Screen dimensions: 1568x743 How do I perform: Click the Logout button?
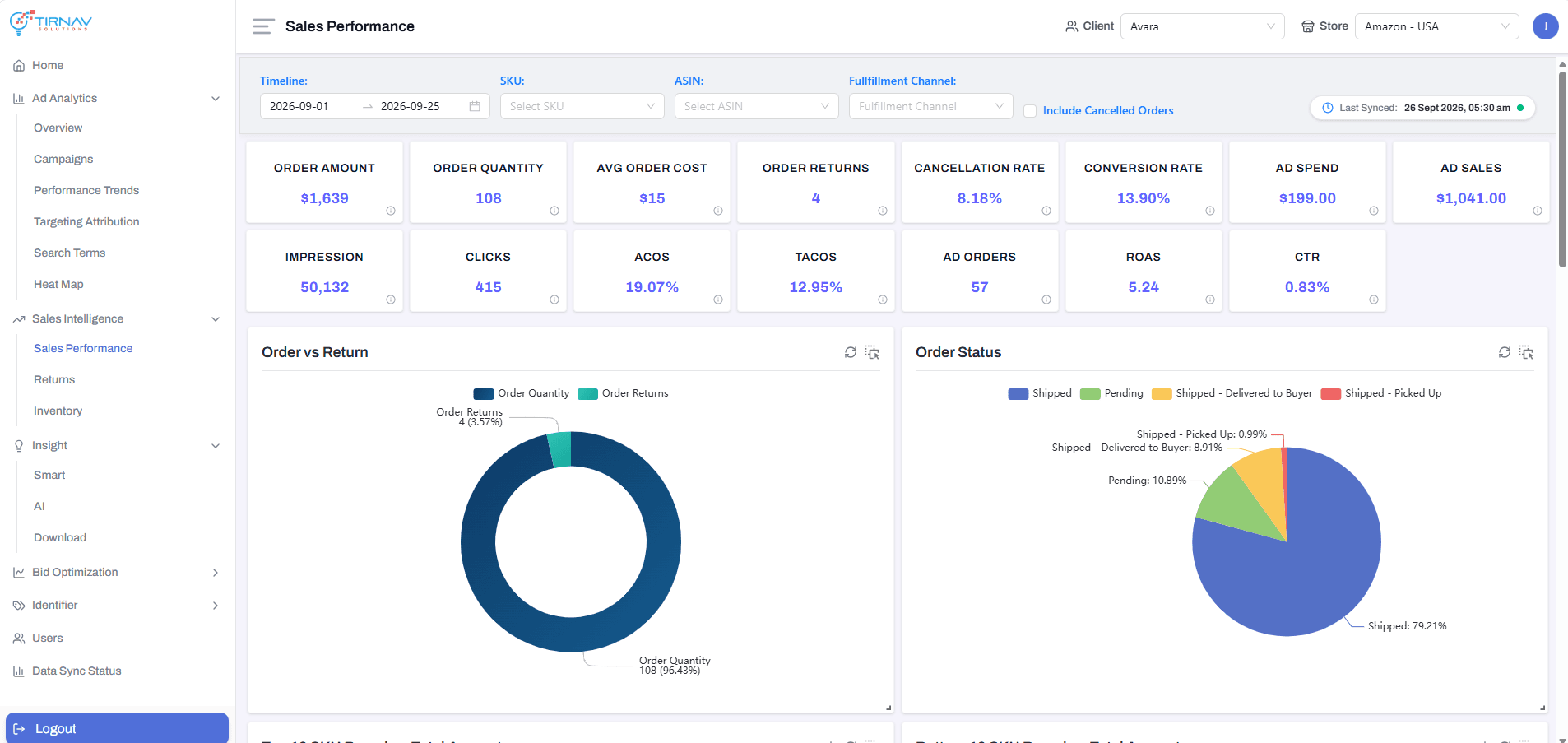pos(117,728)
